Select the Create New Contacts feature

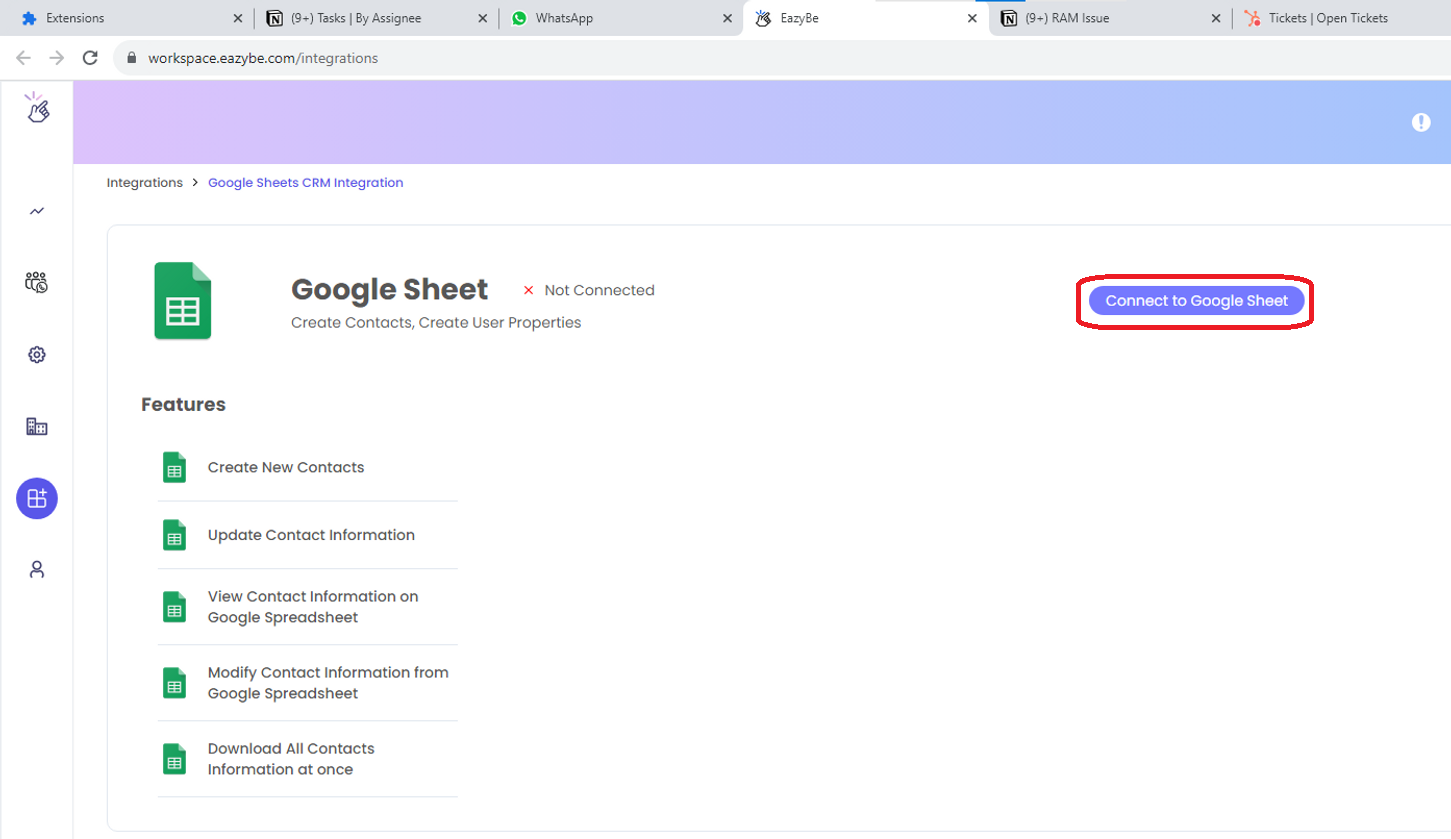pyautogui.click(x=286, y=467)
